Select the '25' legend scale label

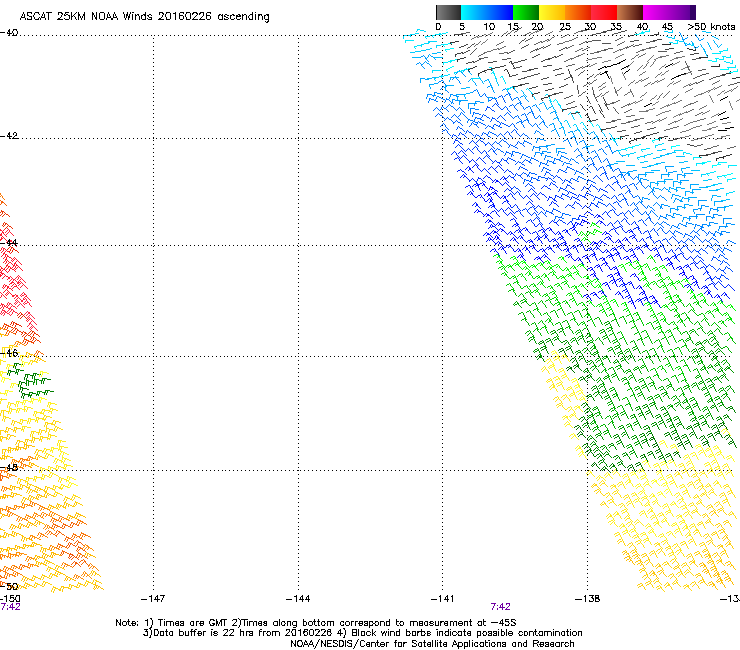click(565, 27)
